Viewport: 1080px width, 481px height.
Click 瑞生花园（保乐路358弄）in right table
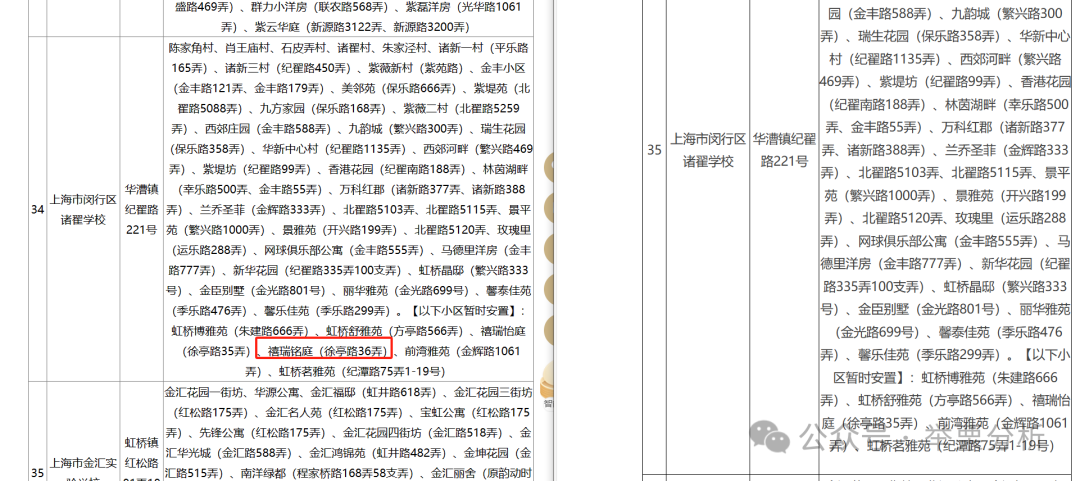tap(928, 37)
